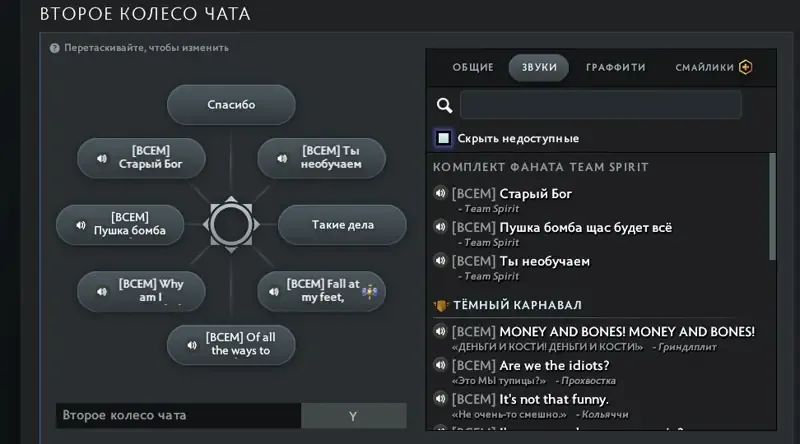Select the Of all the ways to wheel slot
800x444 pixels.
(231, 345)
